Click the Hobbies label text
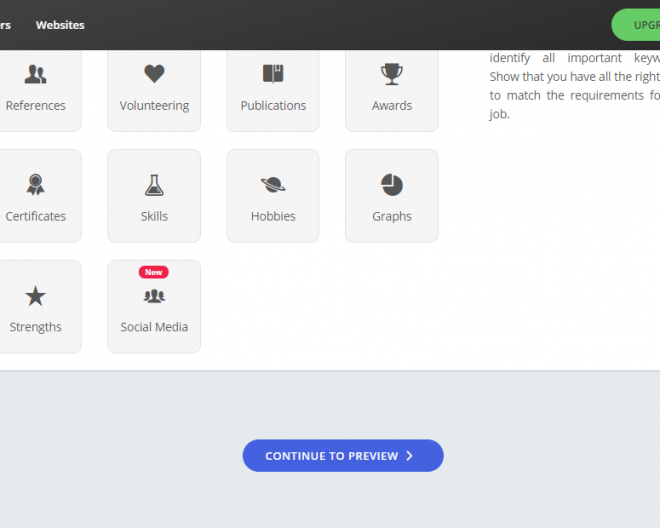This screenshot has height=528, width=660. coord(273,216)
